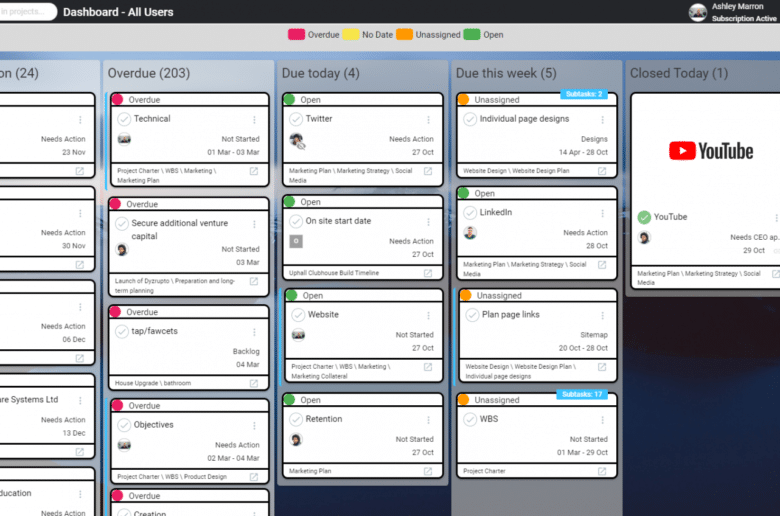Click open-link icon on Technical card

point(254,171)
